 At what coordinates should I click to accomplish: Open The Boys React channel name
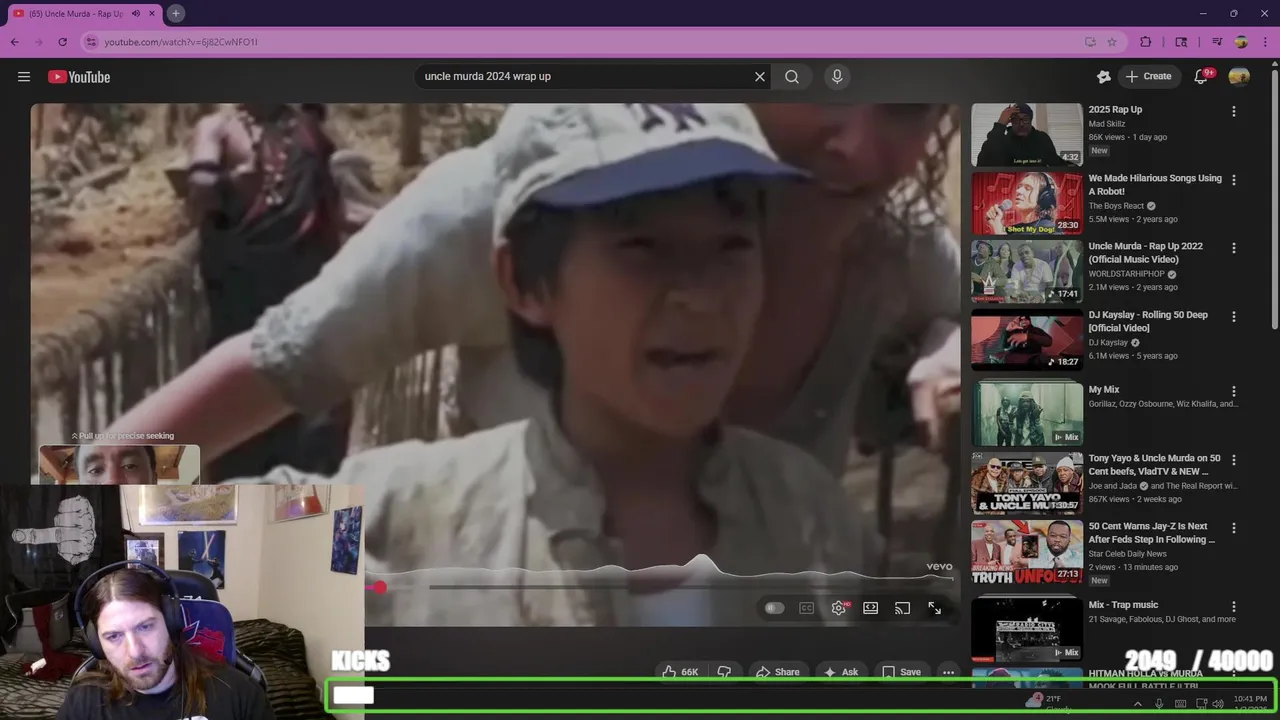tap(1116, 206)
